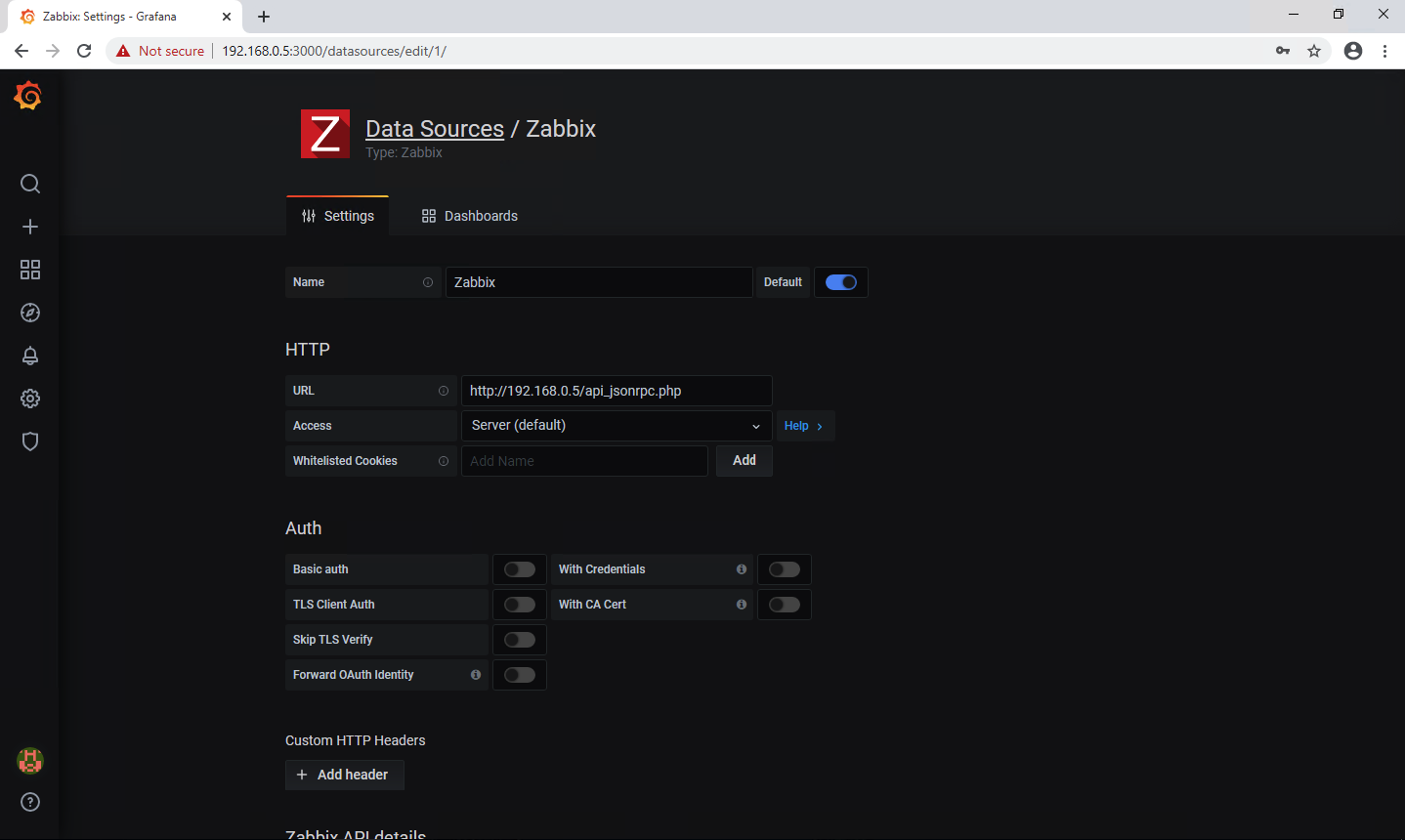Open the Chrome profile icon
1405x840 pixels.
(1353, 51)
